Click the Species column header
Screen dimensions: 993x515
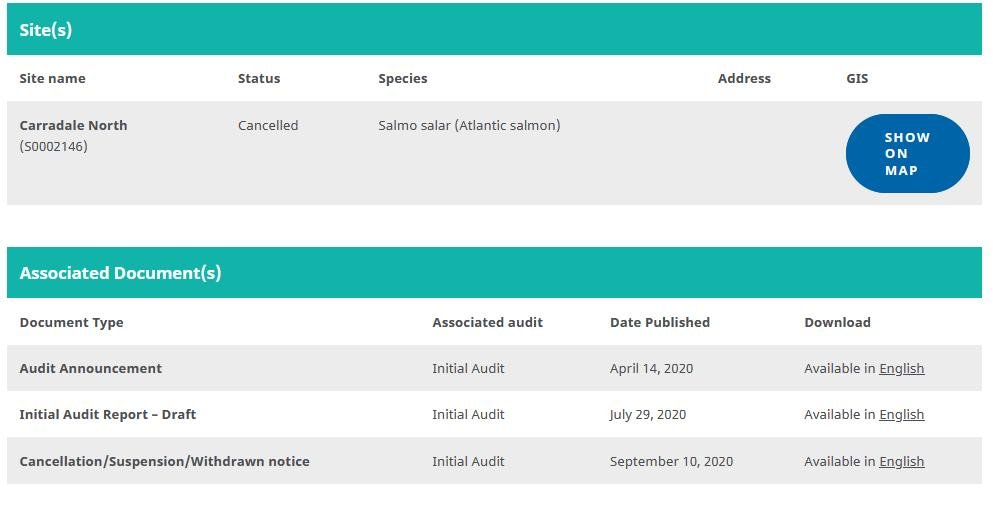(402, 79)
